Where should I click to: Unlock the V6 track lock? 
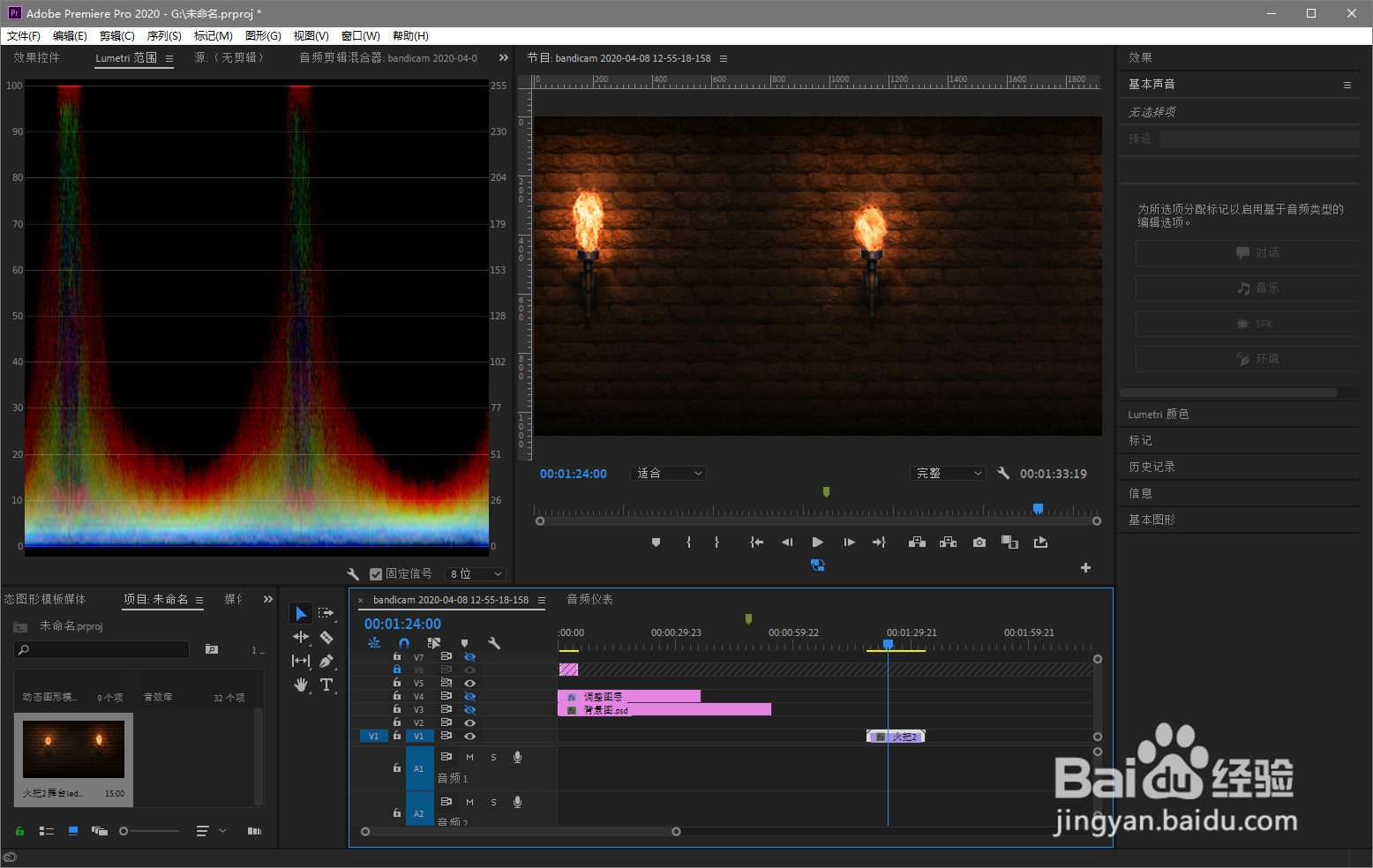tap(397, 670)
